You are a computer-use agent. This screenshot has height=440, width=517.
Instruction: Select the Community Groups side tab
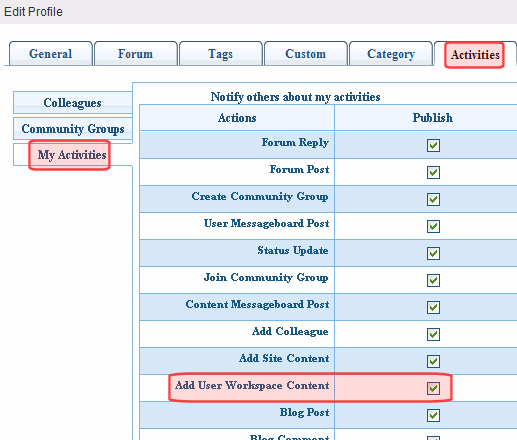tap(73, 129)
